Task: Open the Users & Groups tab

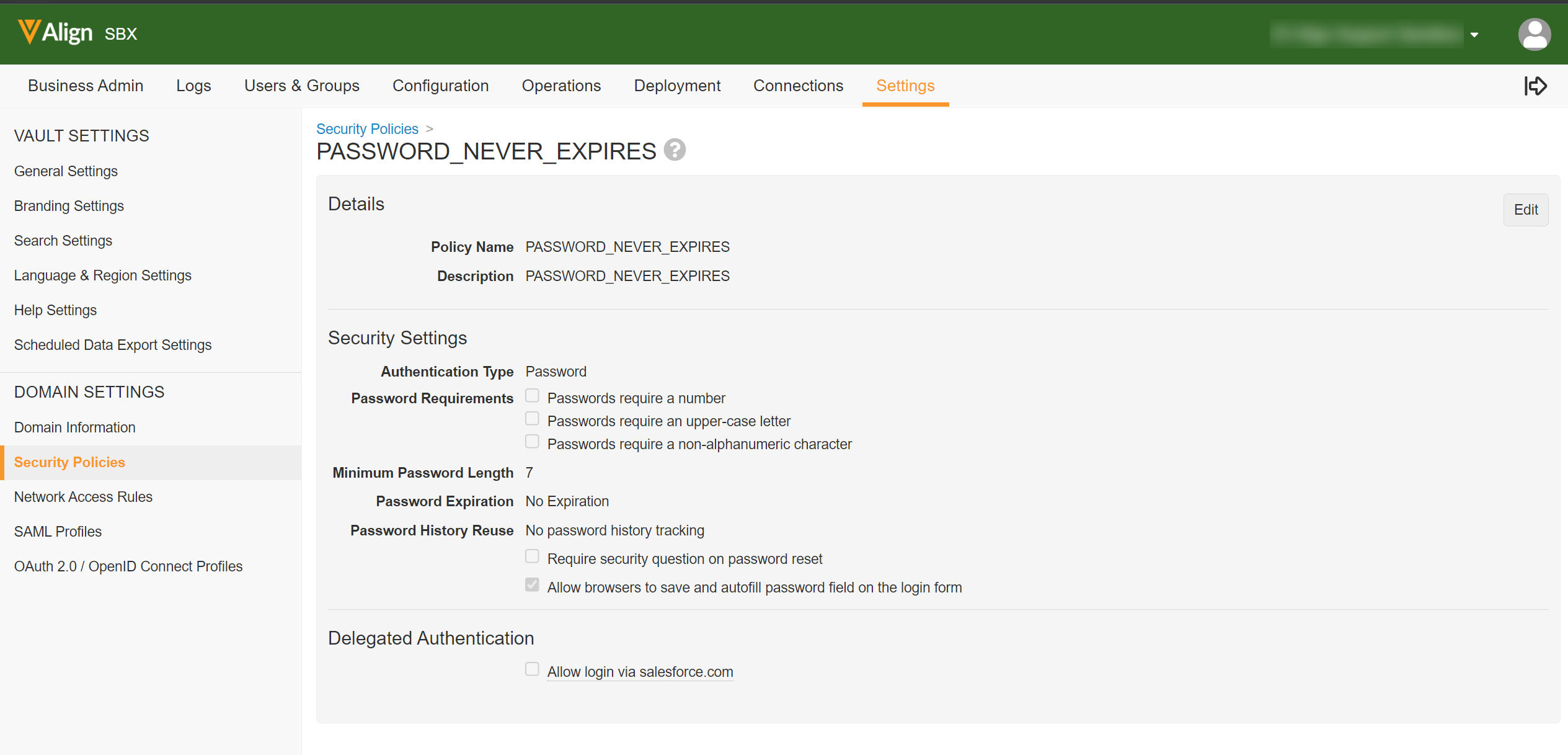Action: [301, 86]
